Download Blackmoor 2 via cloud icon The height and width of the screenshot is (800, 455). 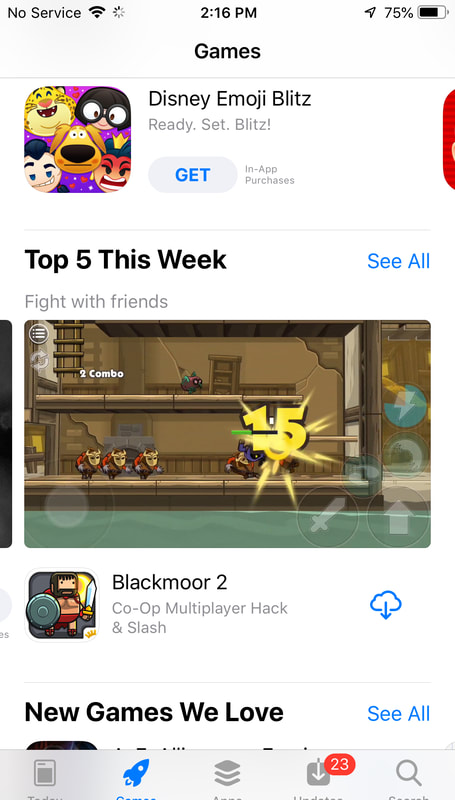[x=386, y=605]
